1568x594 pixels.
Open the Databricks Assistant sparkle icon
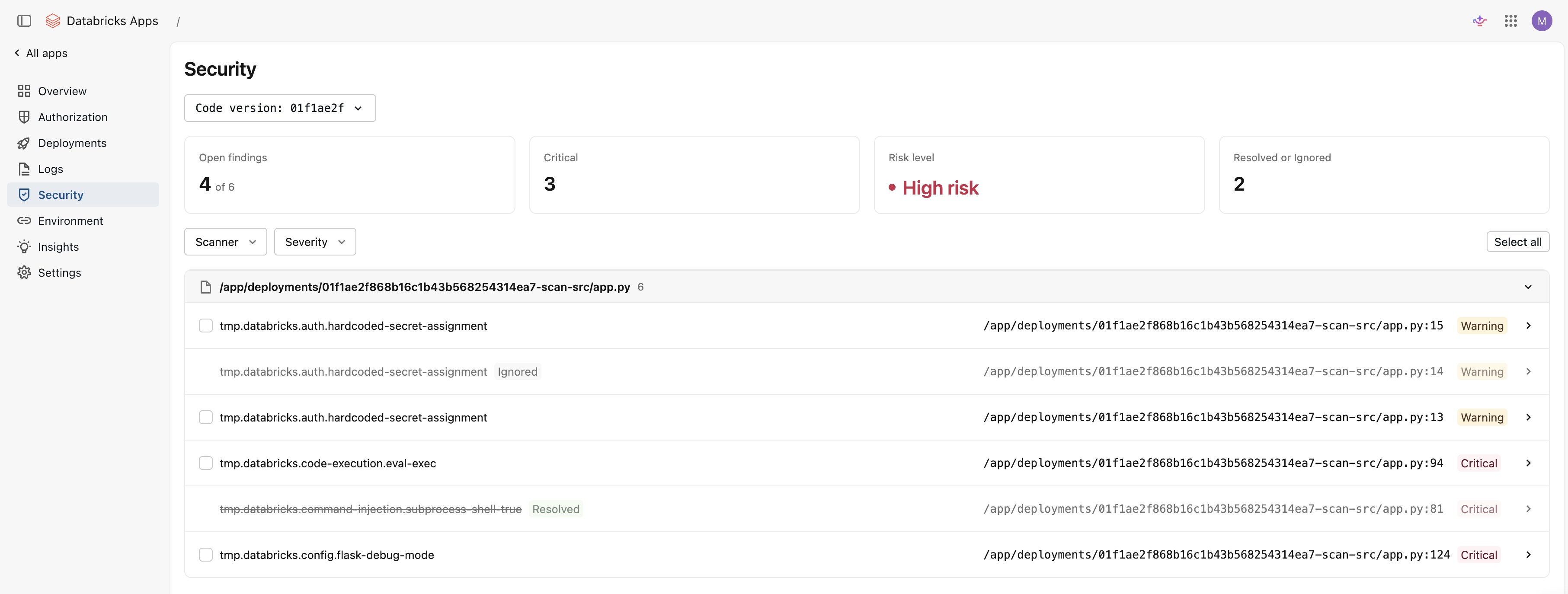[x=1480, y=21]
